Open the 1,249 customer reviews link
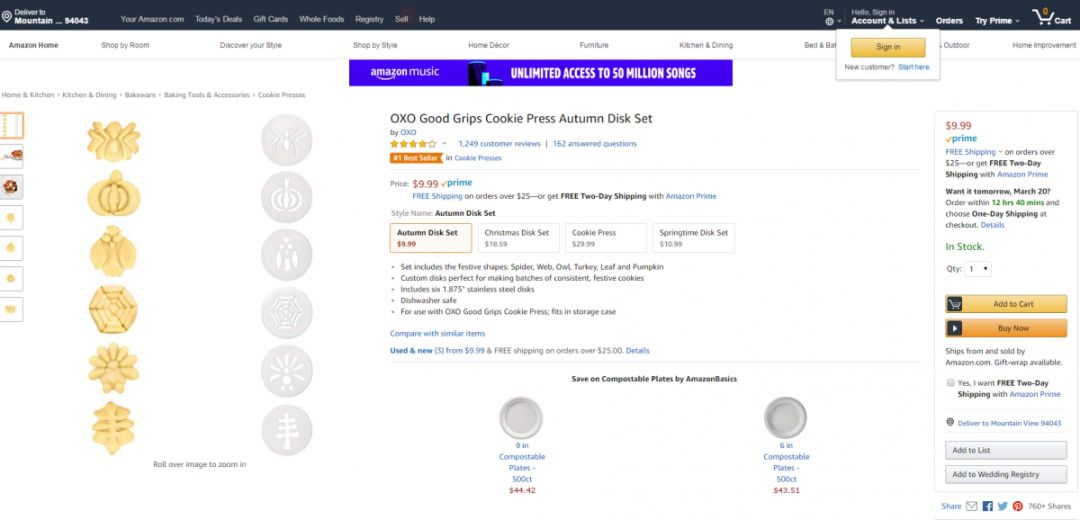Image resolution: width=1080 pixels, height=520 pixels. (x=499, y=144)
